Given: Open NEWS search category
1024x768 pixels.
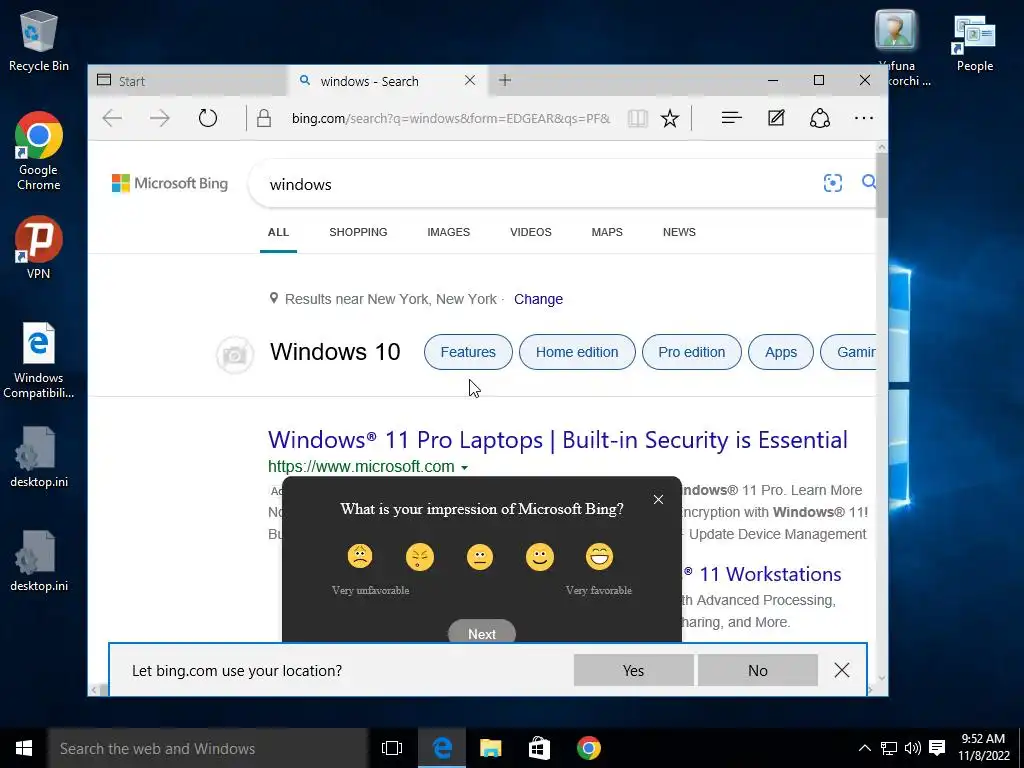Looking at the screenshot, I should point(679,232).
